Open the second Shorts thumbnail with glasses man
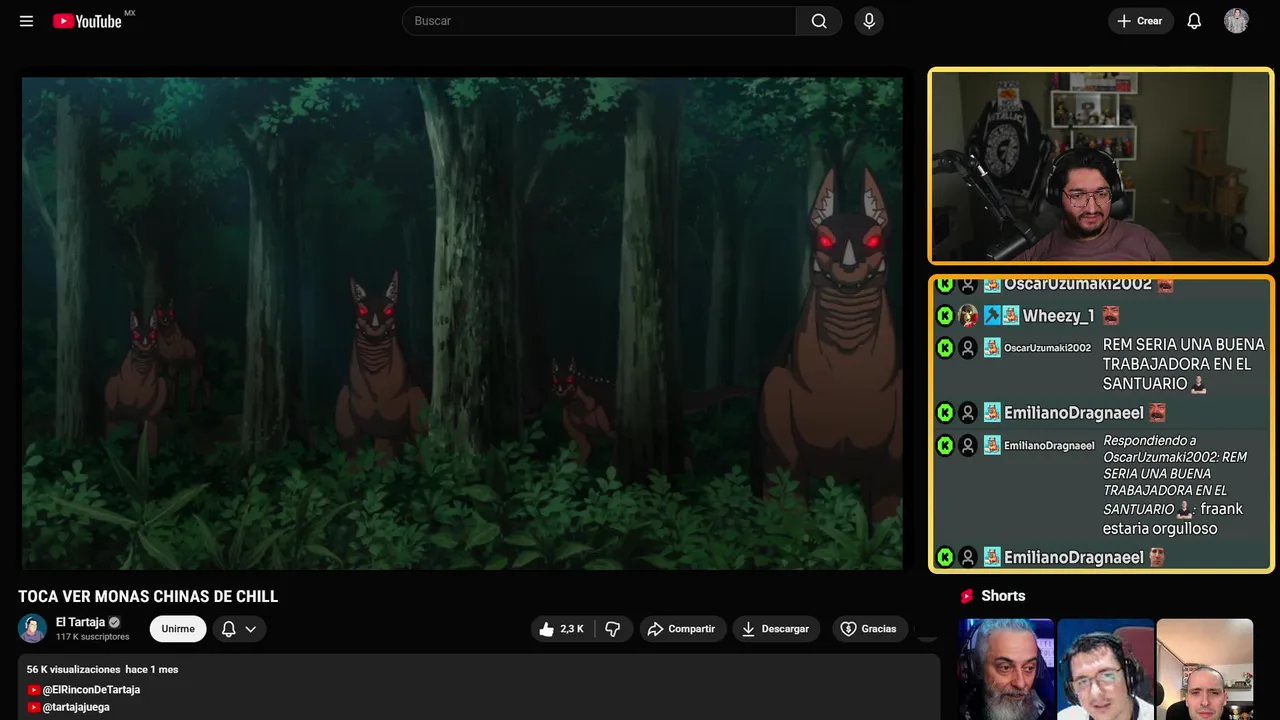The width and height of the screenshot is (1280, 720). 1105,669
